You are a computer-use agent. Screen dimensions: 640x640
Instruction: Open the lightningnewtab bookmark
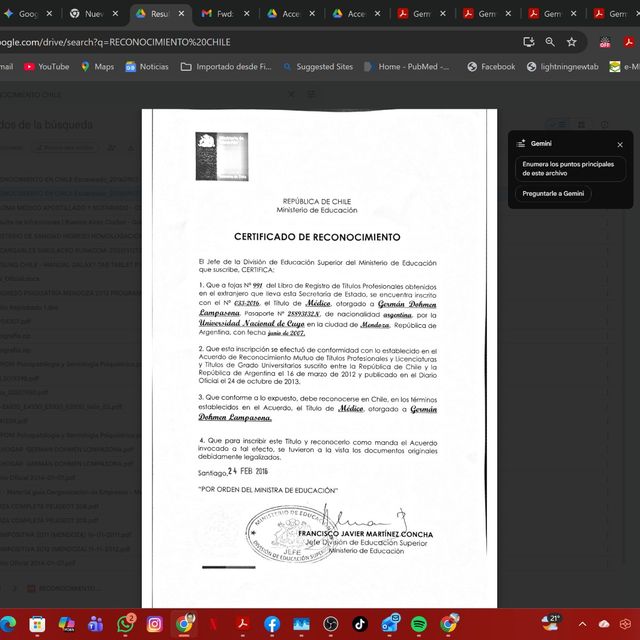coord(563,67)
